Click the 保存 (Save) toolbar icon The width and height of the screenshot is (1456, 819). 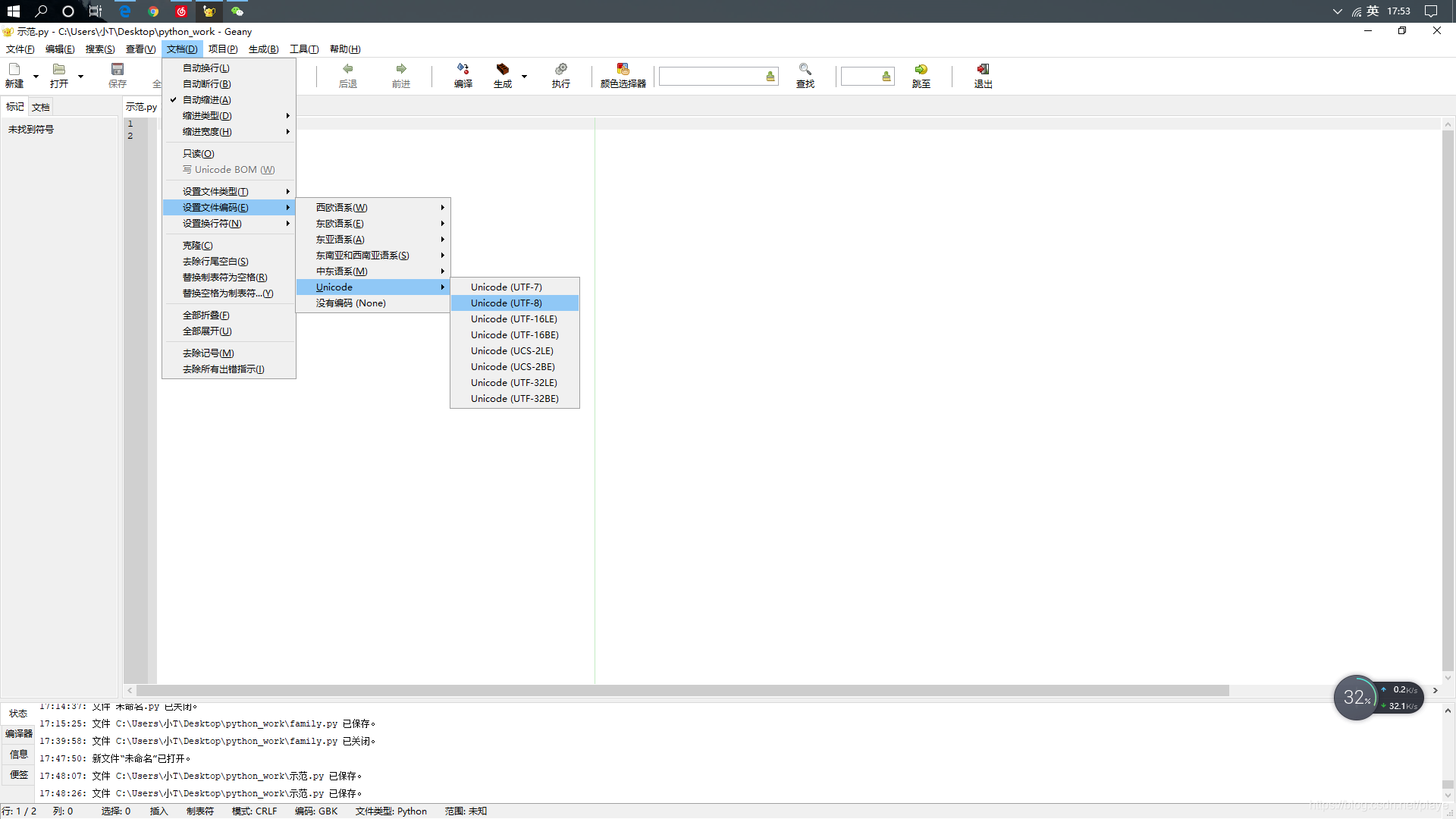(x=118, y=69)
